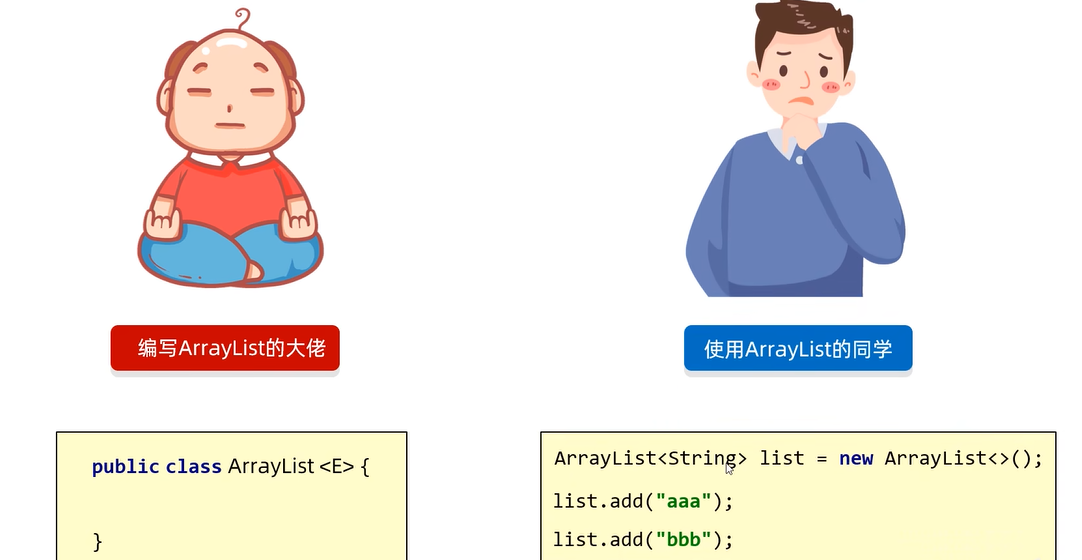This screenshot has height=560, width=1082.
Task: Click the <E> generic type parameter
Action: coord(337,467)
